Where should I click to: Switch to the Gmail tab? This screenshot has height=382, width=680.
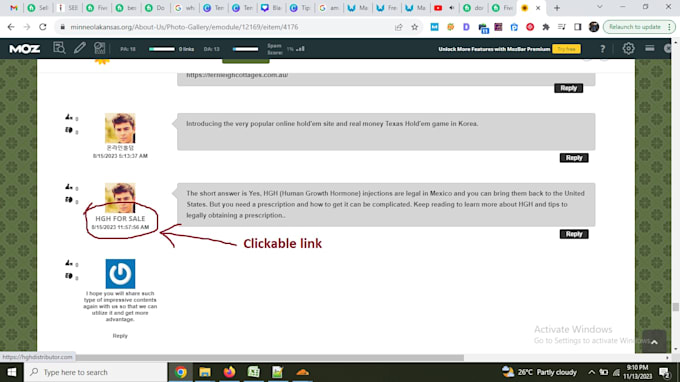point(13,8)
